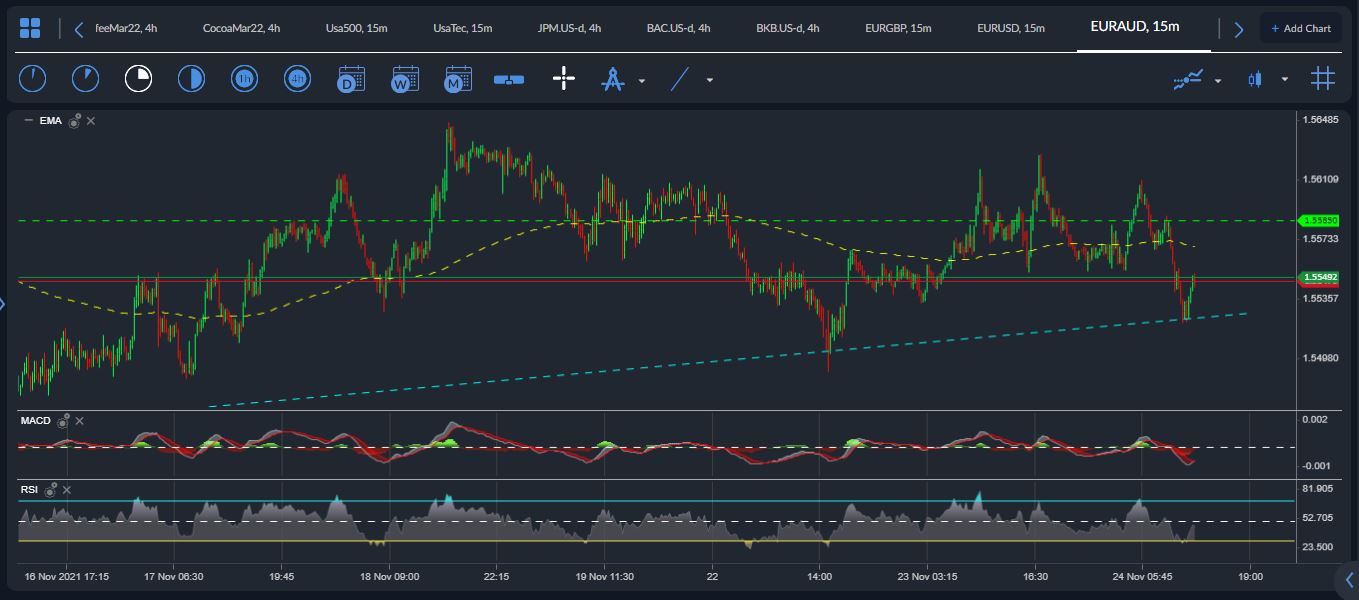
Task: Click the 24 Nov 05:45 time label
Action: pyautogui.click(x=1143, y=577)
